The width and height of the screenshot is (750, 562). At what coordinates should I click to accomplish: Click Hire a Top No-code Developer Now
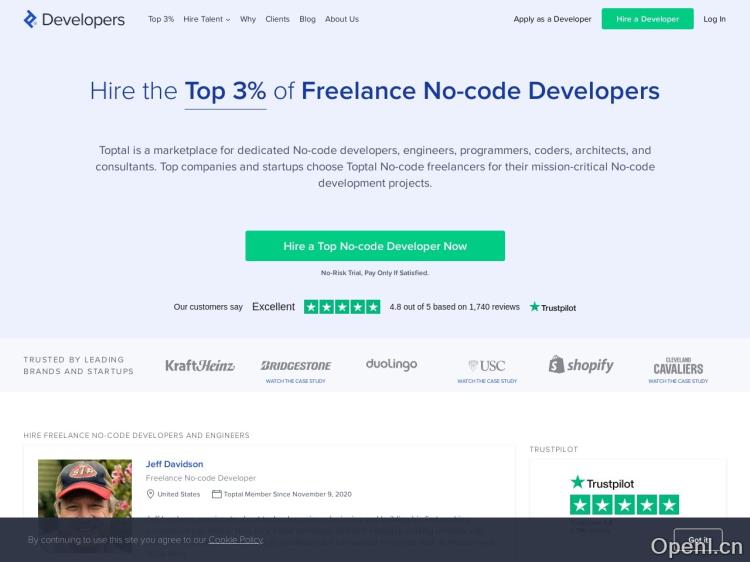375,246
